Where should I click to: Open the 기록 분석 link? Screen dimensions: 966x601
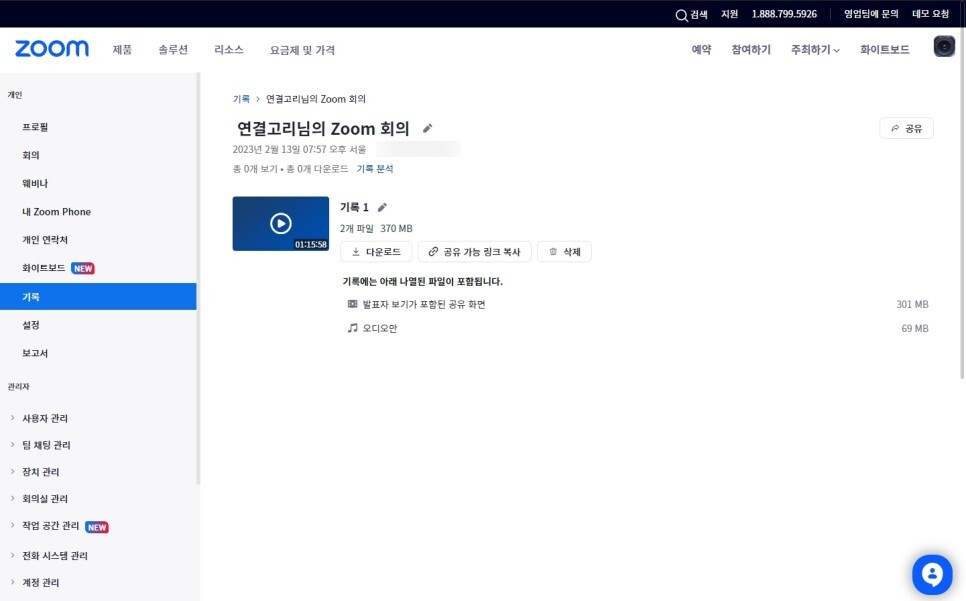[x=375, y=169]
